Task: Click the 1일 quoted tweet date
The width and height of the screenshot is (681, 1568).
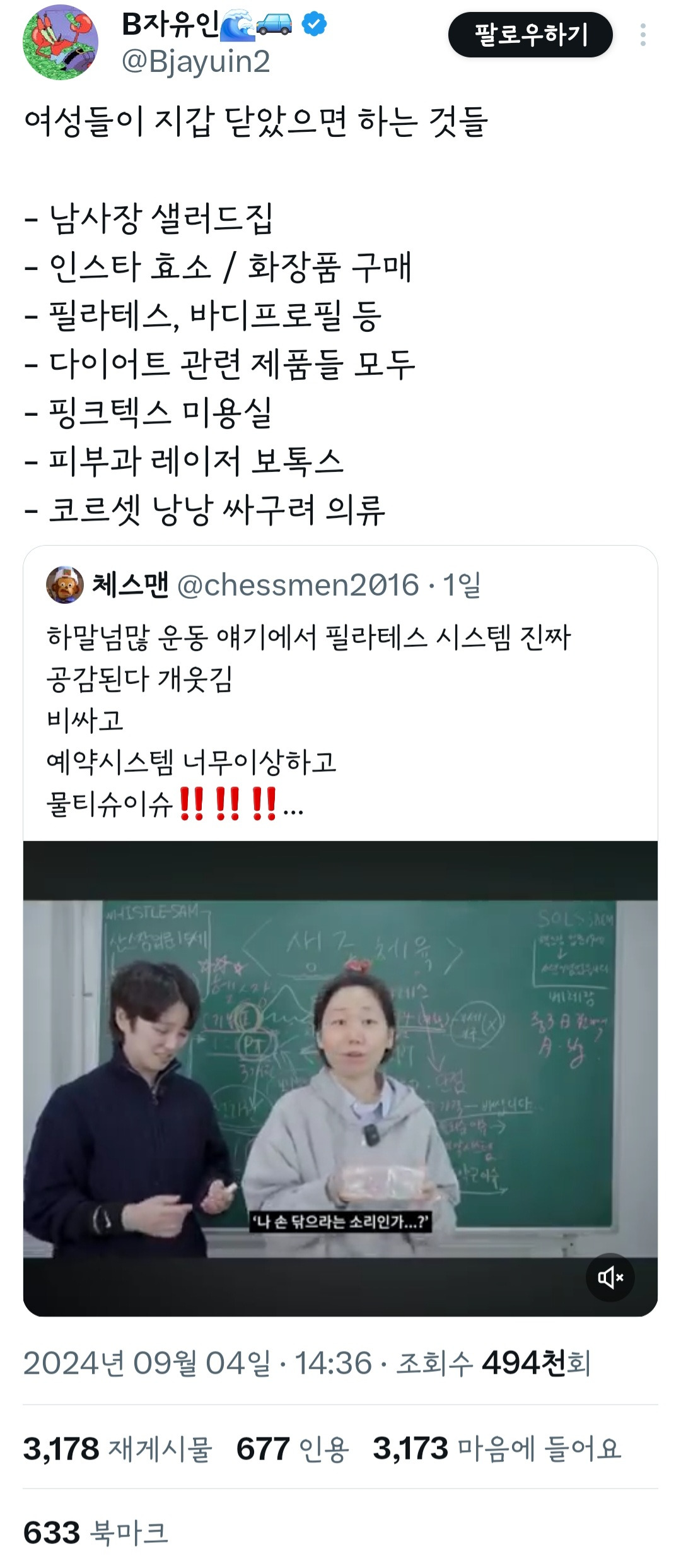Action: click(462, 585)
